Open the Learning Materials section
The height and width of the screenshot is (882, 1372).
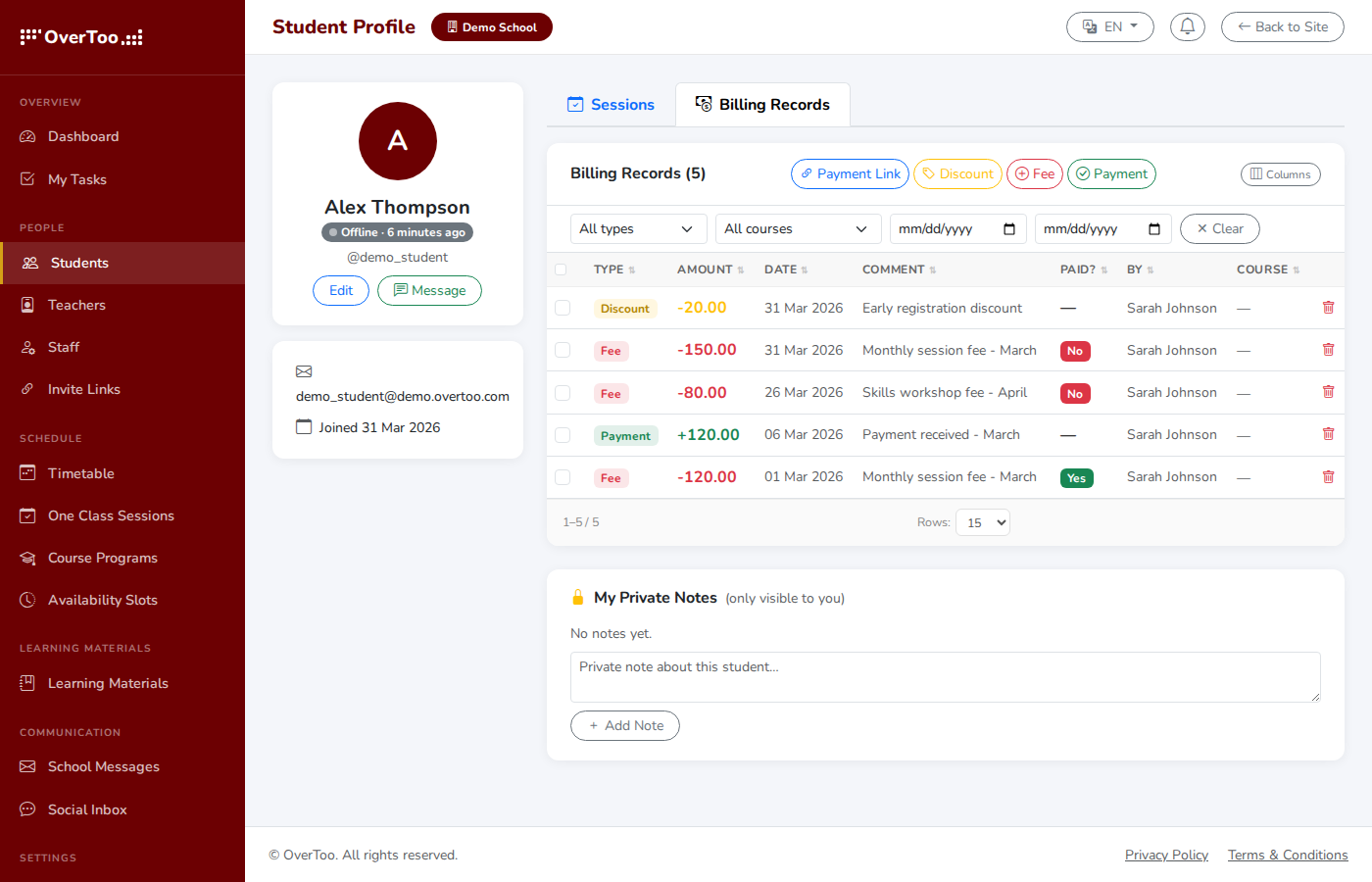pos(108,682)
